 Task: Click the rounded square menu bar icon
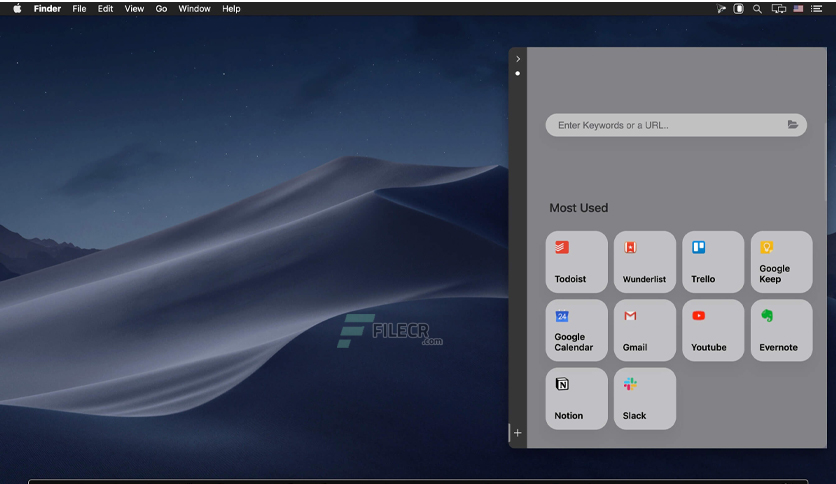(x=738, y=9)
